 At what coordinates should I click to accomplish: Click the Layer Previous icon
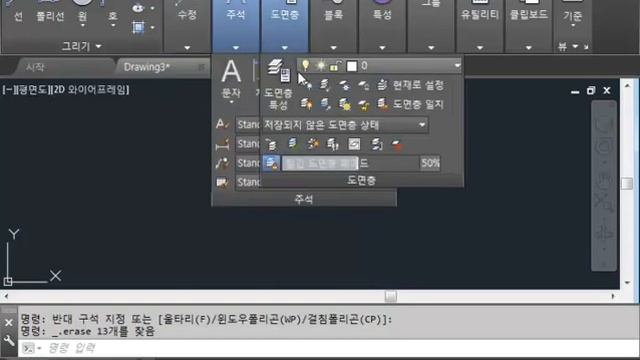point(271,144)
